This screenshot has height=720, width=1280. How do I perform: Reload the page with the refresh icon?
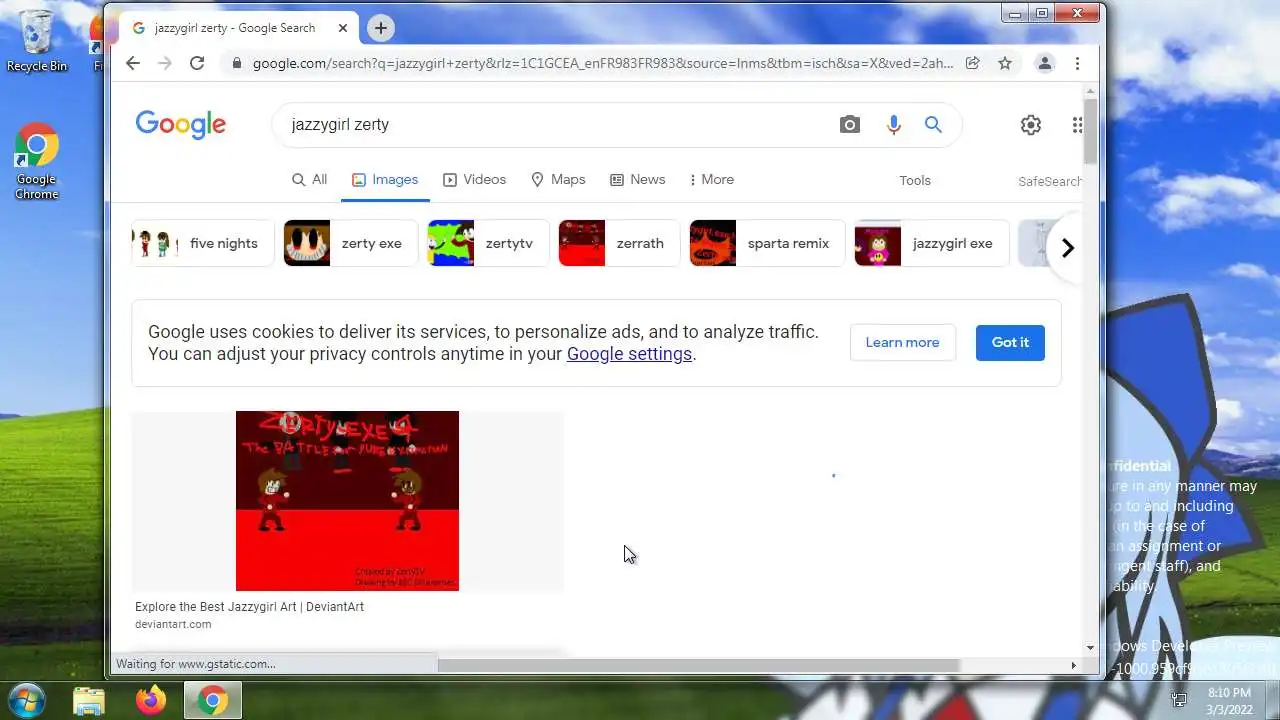197,63
